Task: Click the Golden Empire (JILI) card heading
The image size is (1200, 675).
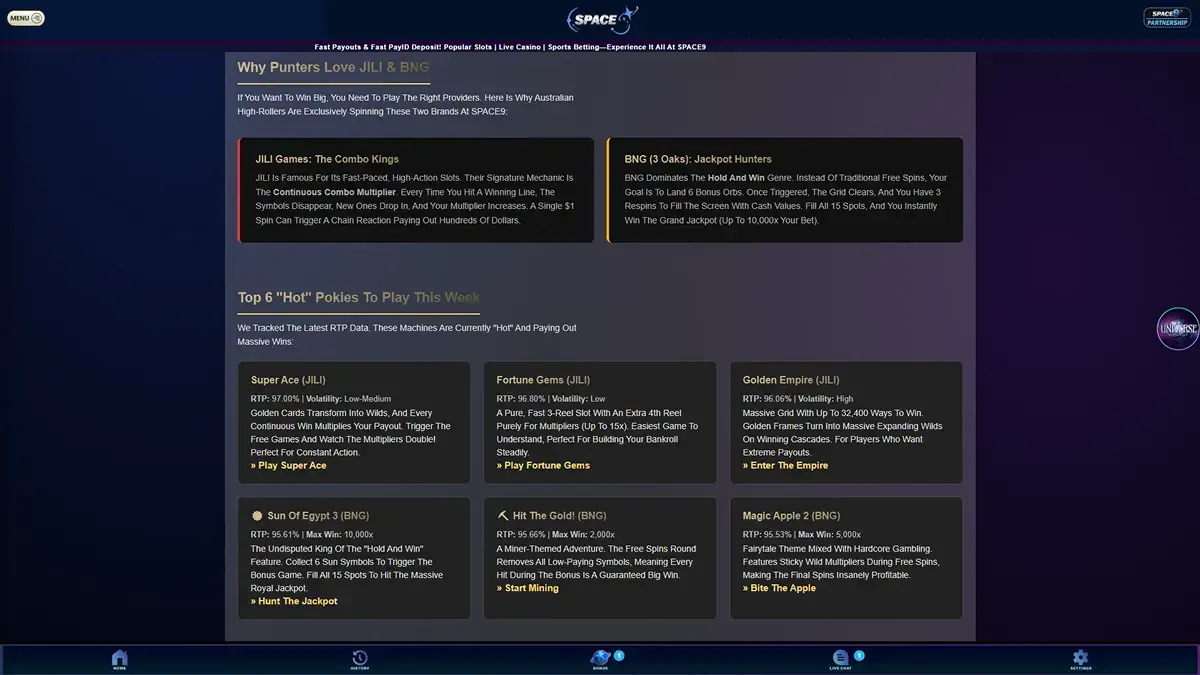Action: coord(791,380)
